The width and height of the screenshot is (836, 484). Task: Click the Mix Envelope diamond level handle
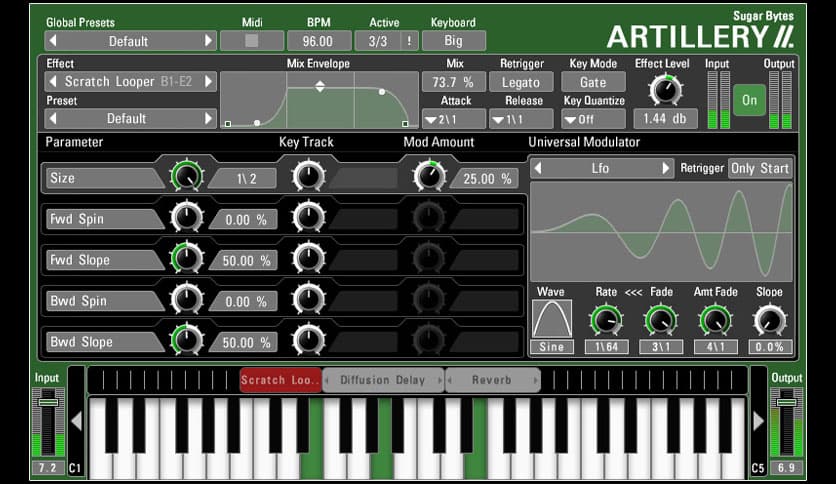coord(320,86)
